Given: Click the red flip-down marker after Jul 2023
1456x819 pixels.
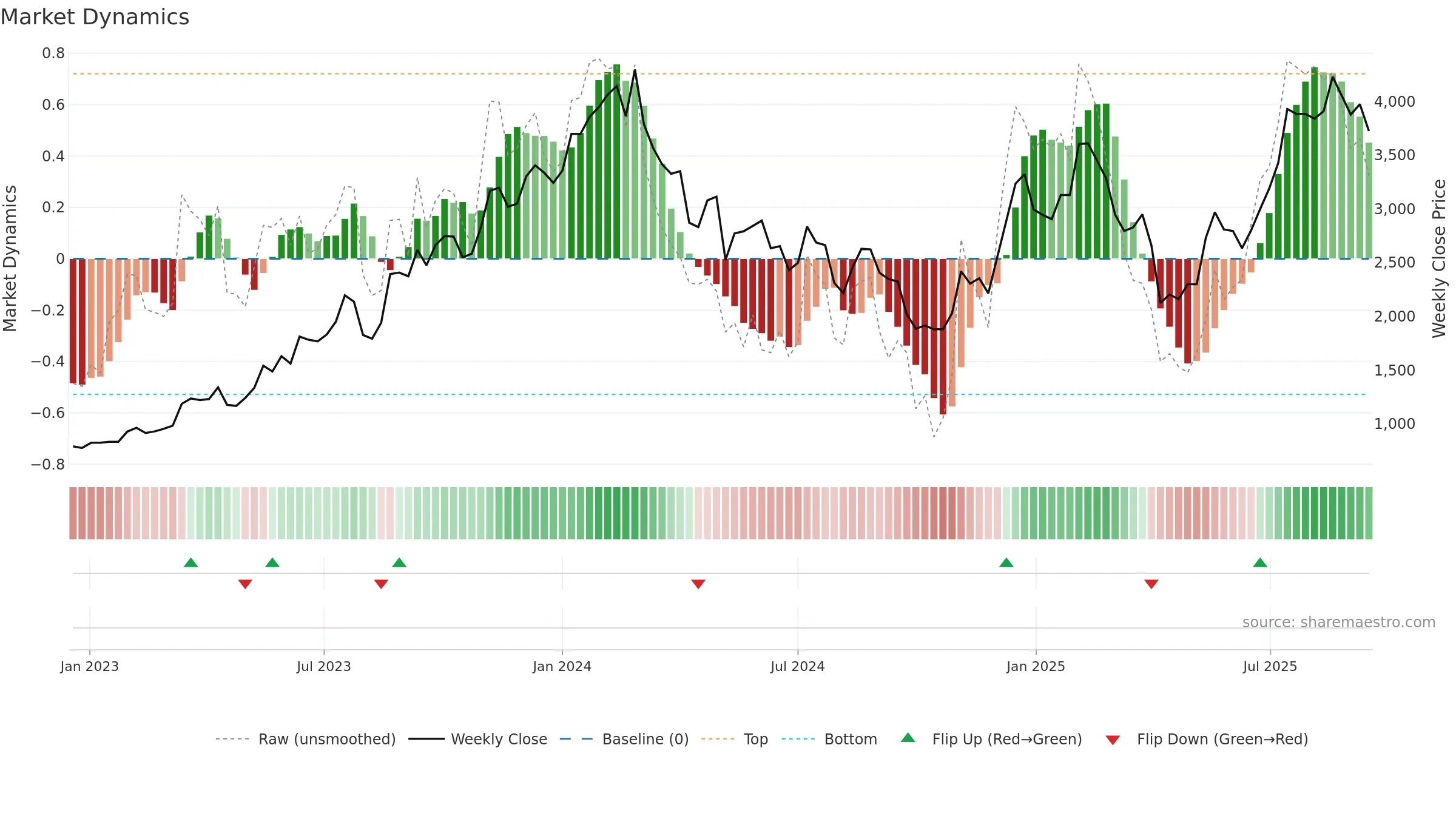Looking at the screenshot, I should [381, 584].
